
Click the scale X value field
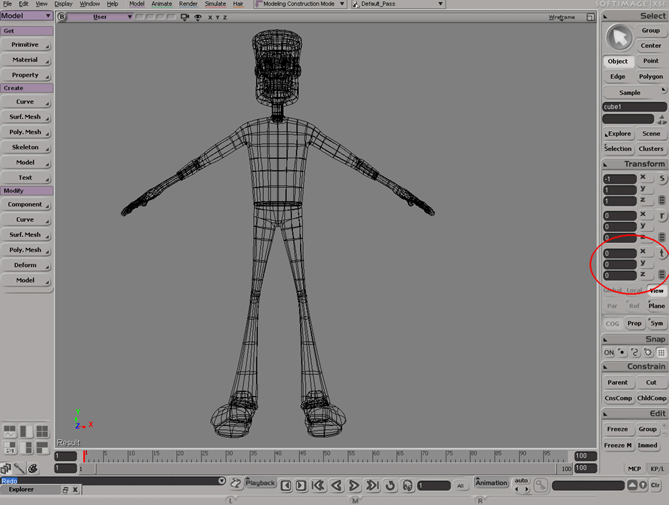click(x=619, y=179)
